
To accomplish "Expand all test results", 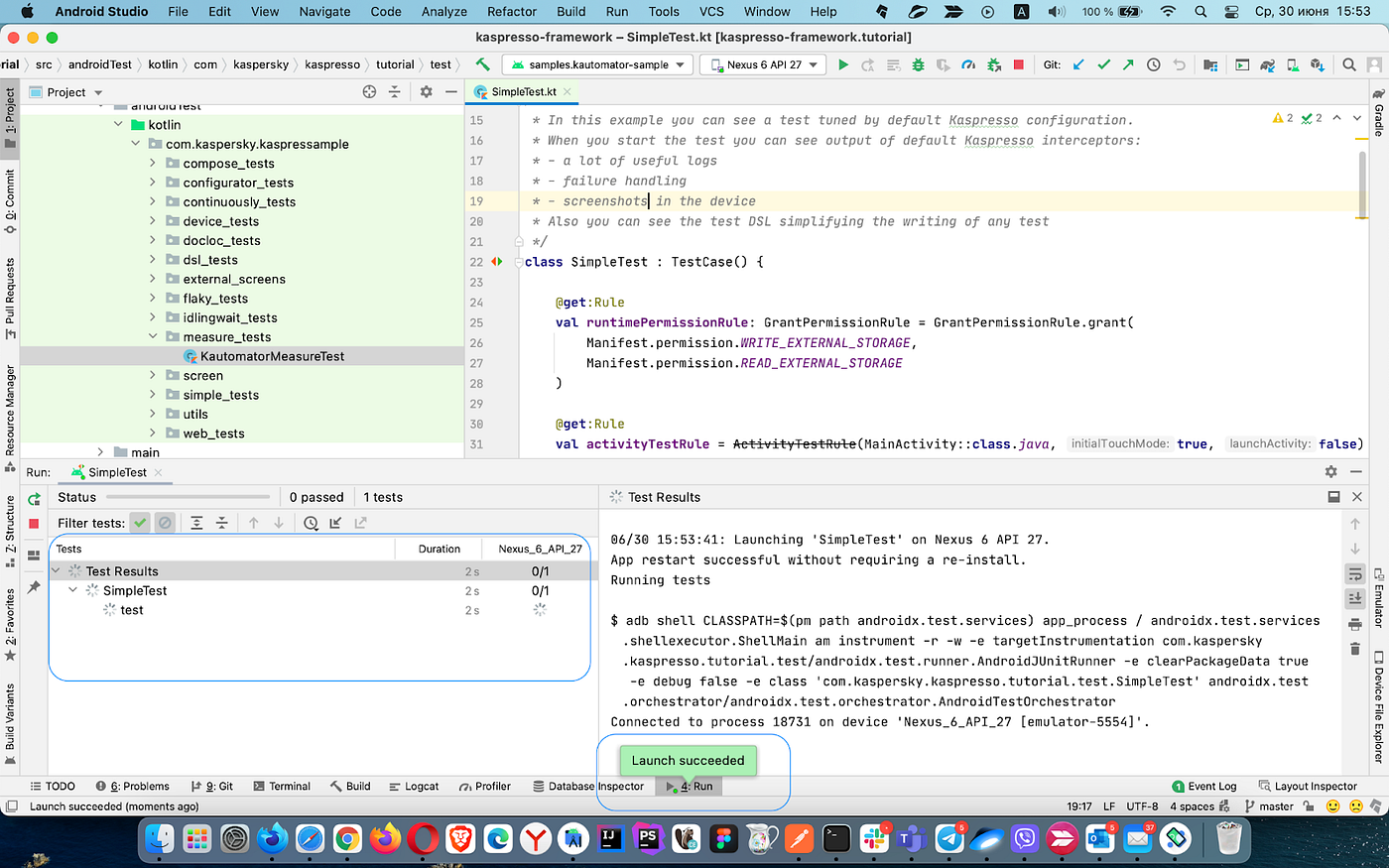I will [x=196, y=523].
